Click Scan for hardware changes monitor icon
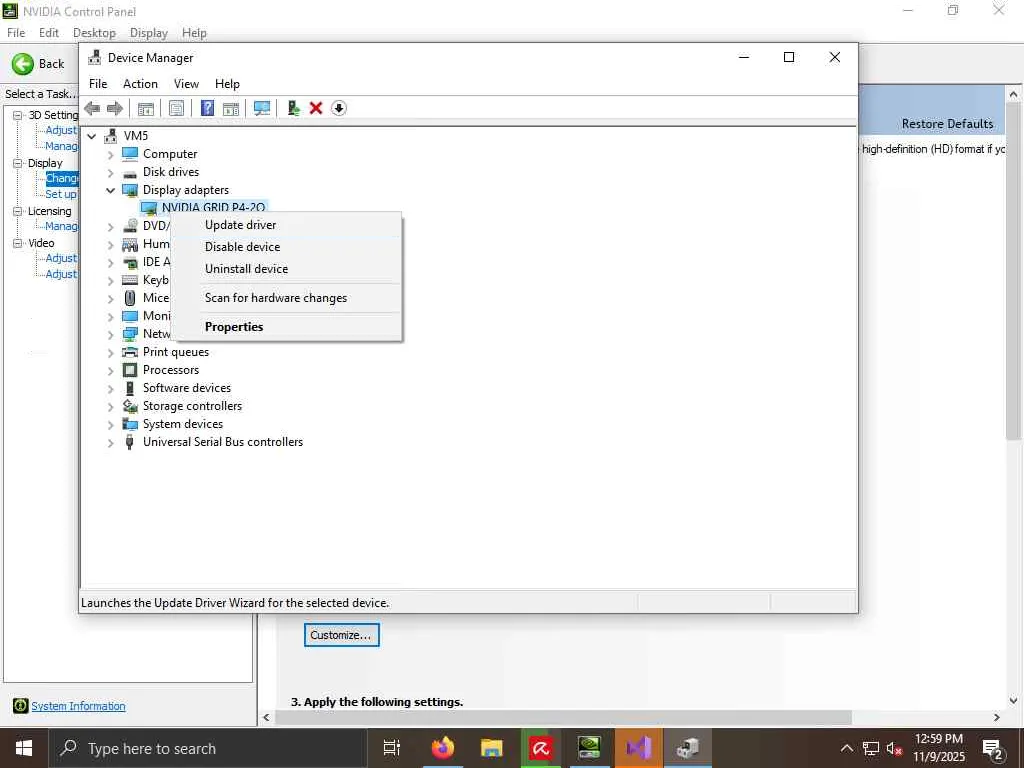The height and width of the screenshot is (768, 1024). 262,108
